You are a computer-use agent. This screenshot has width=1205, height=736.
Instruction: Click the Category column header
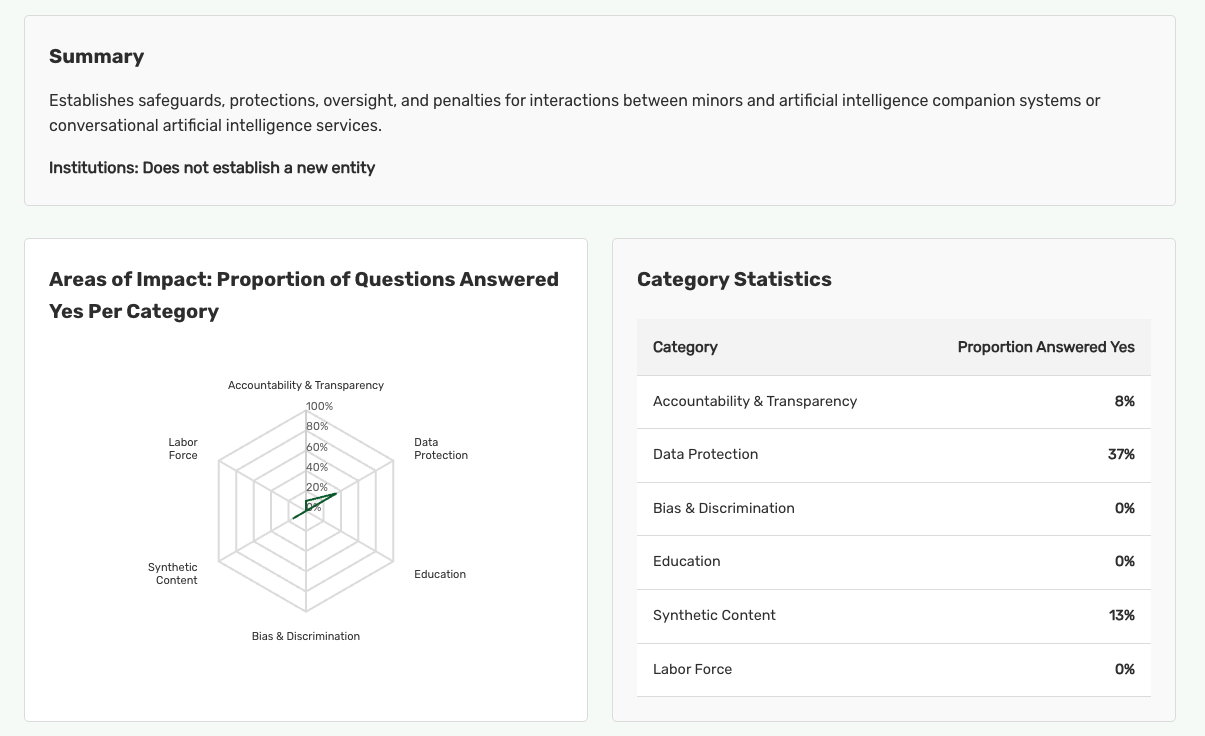point(685,347)
